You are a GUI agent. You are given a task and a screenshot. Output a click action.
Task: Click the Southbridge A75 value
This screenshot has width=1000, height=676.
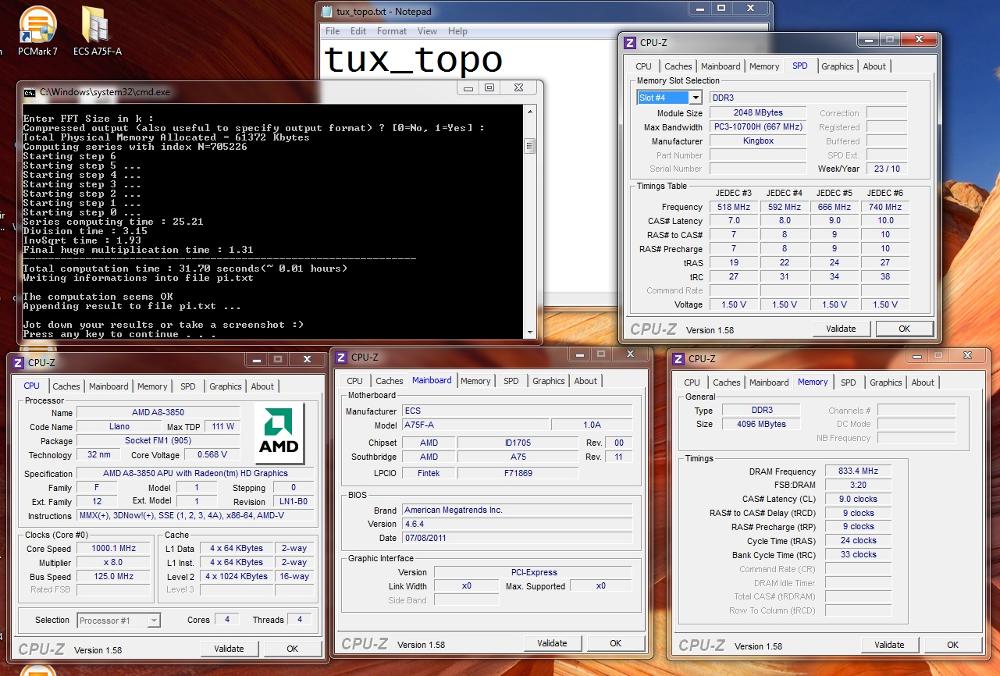coord(518,457)
